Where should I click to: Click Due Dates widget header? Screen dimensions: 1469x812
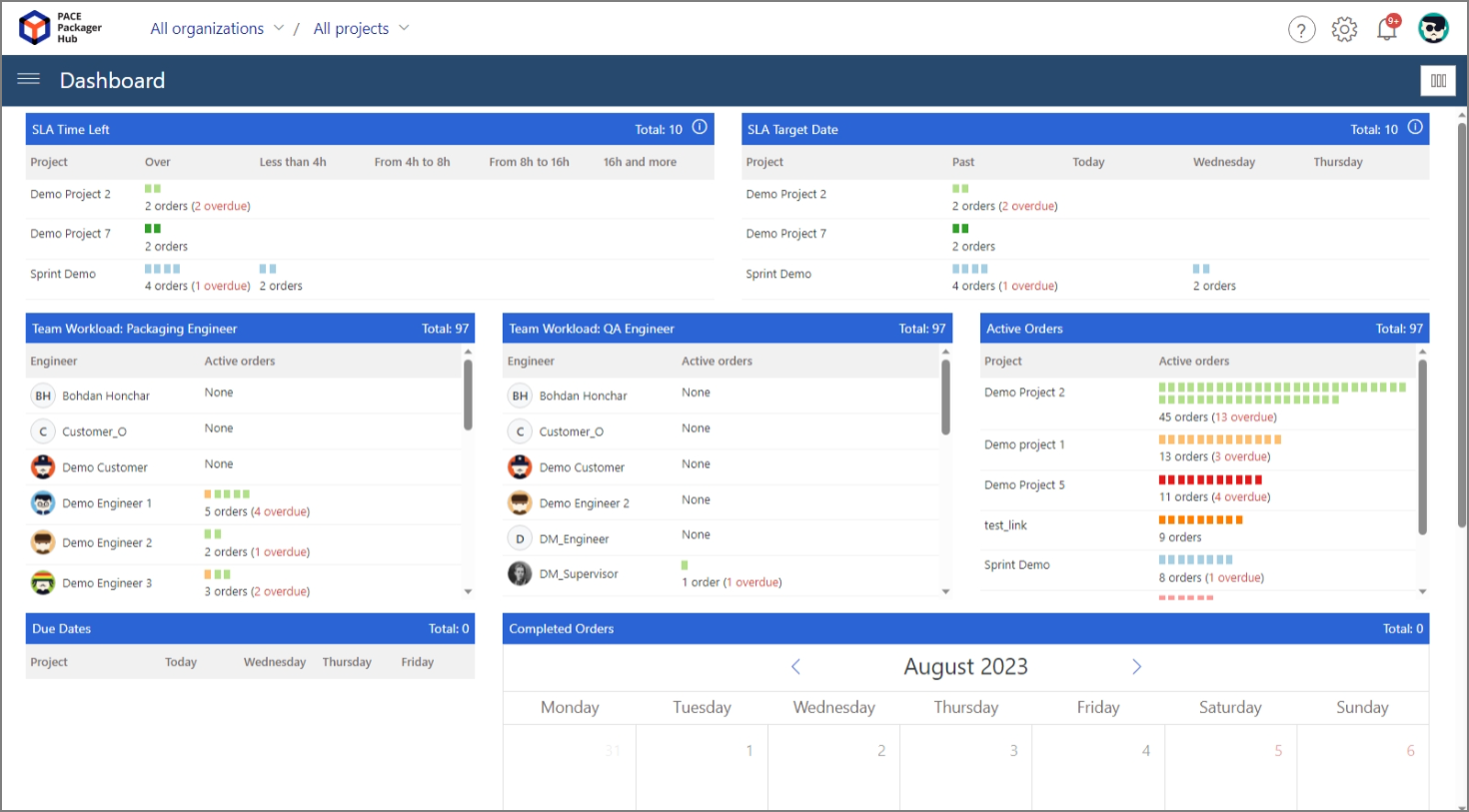tap(250, 628)
